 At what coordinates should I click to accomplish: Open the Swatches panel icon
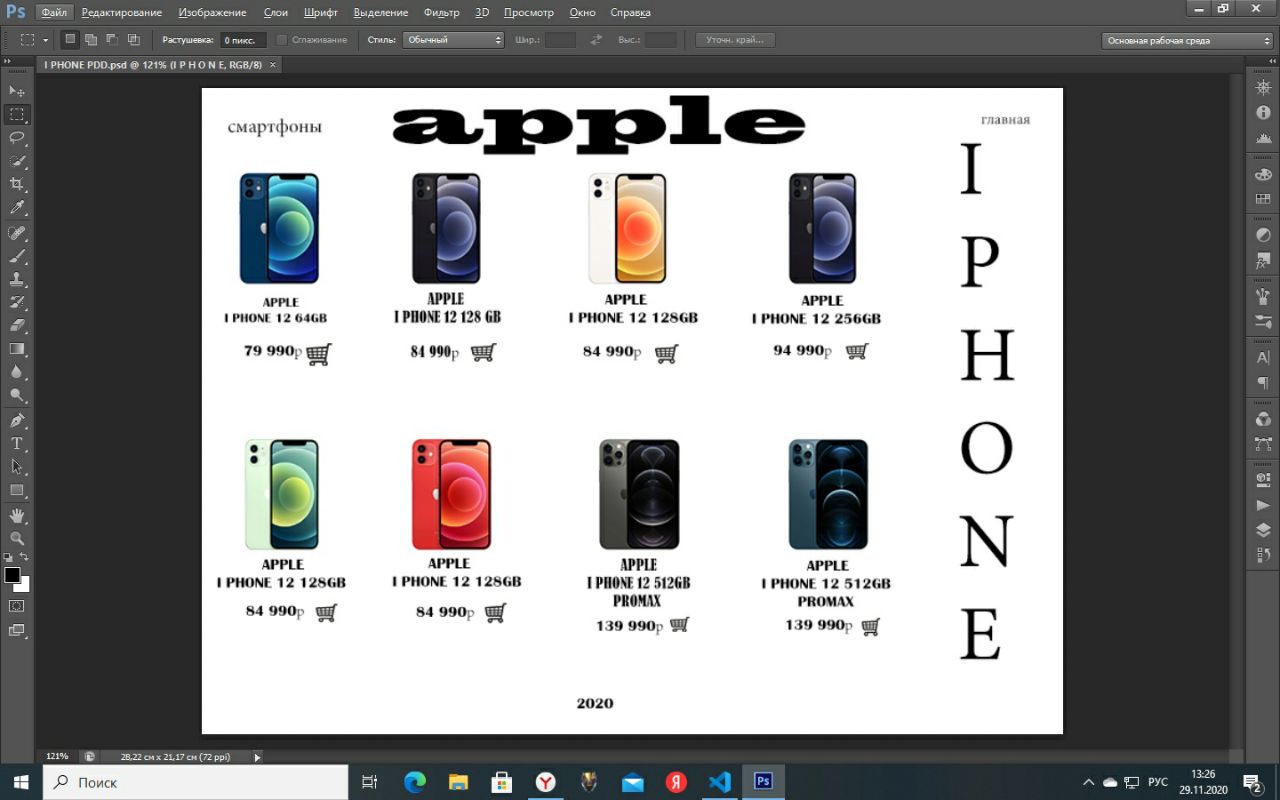click(1263, 199)
